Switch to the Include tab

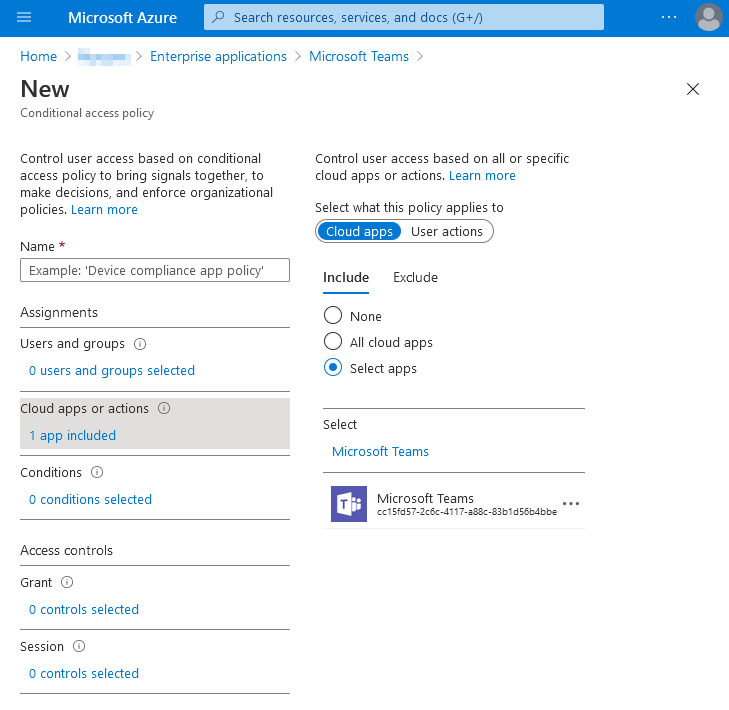point(346,278)
